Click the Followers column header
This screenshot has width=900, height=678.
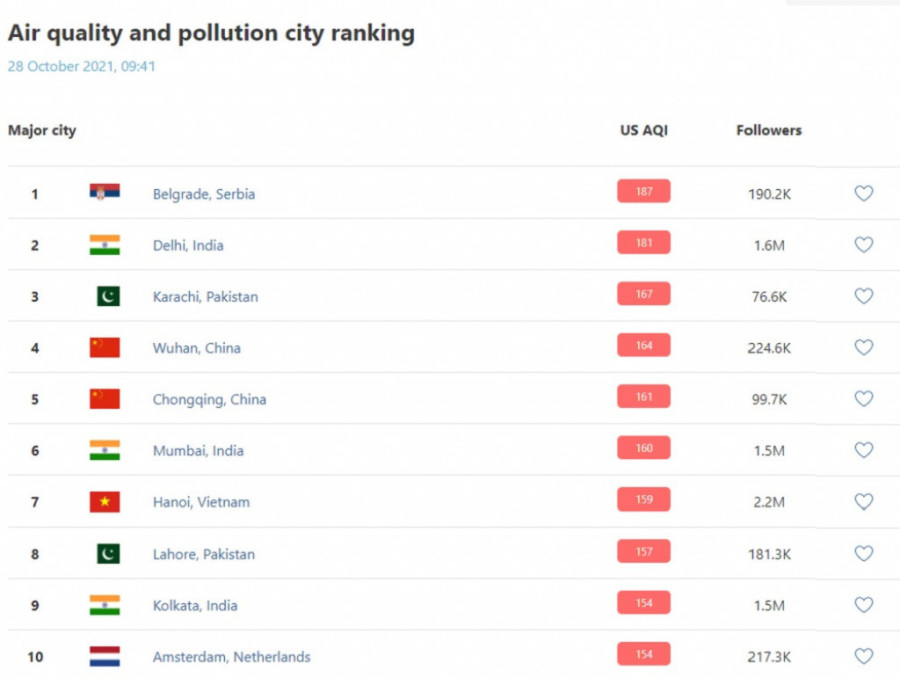click(768, 130)
